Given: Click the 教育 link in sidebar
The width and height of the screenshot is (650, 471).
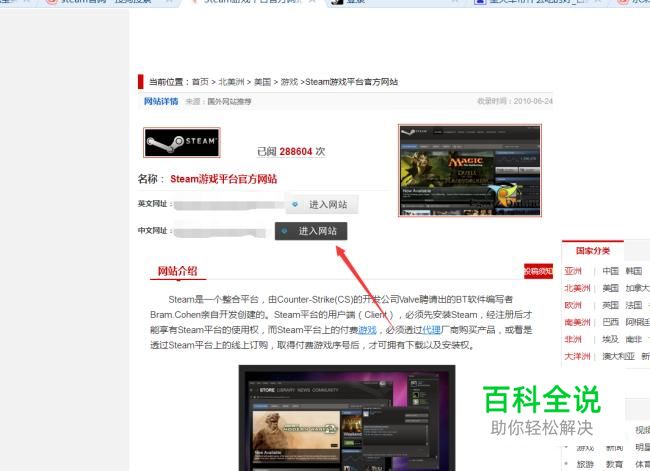Looking at the screenshot, I should tap(614, 464).
